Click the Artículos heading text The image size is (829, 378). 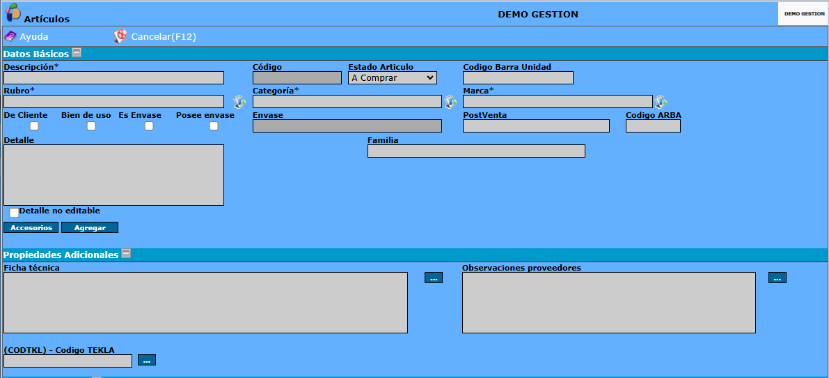[47, 19]
